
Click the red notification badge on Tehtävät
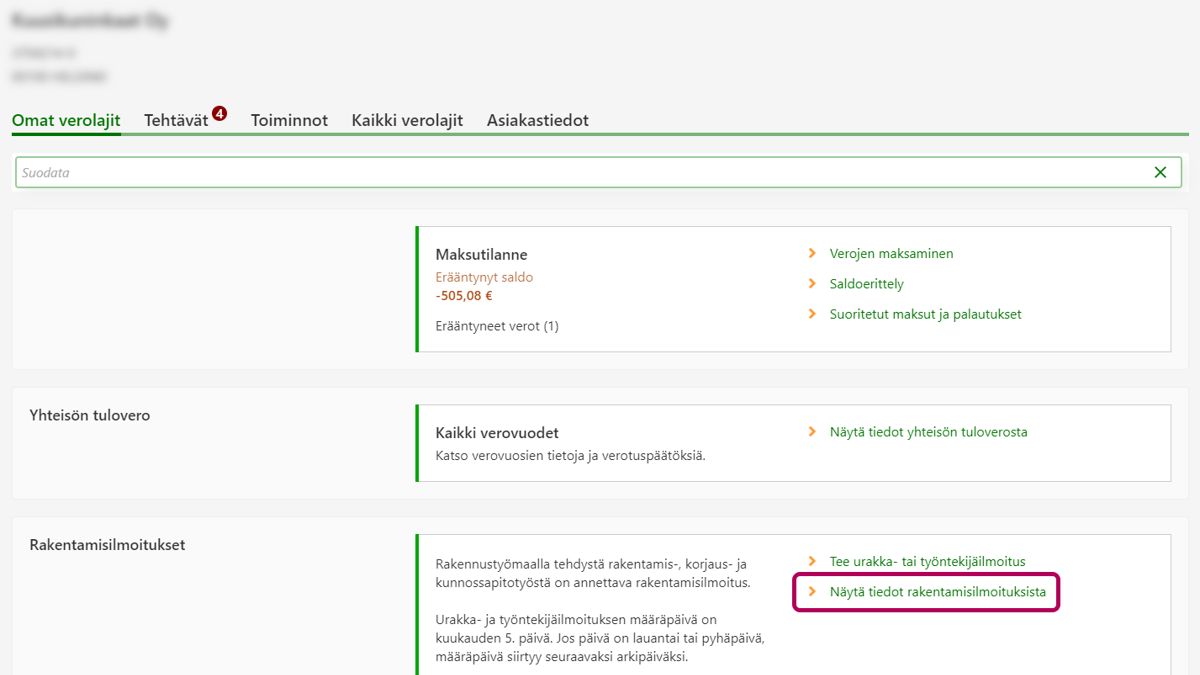click(219, 114)
